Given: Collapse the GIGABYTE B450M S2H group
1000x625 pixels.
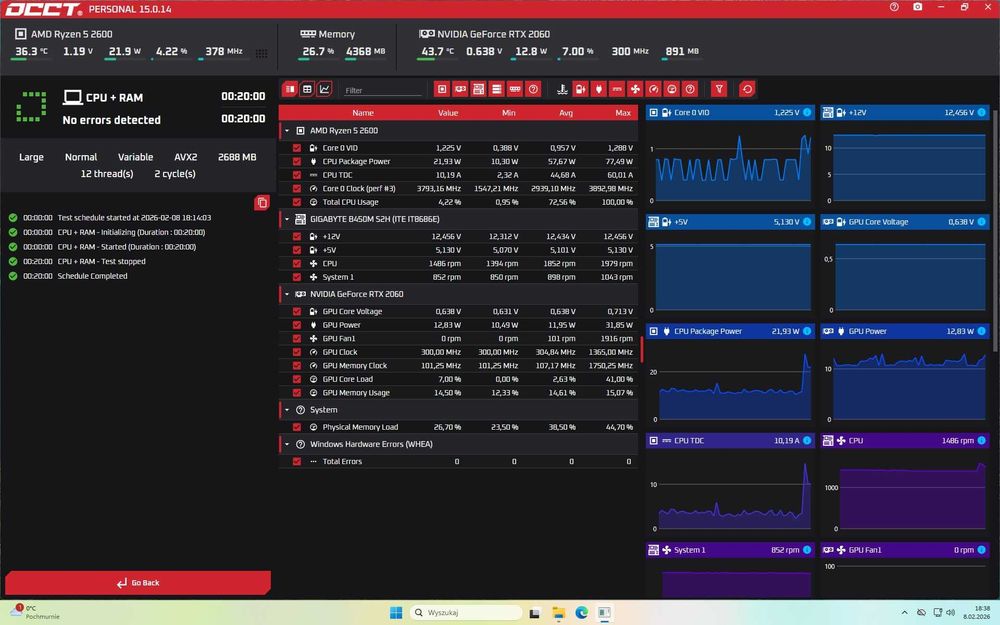Looking at the screenshot, I should 287,219.
